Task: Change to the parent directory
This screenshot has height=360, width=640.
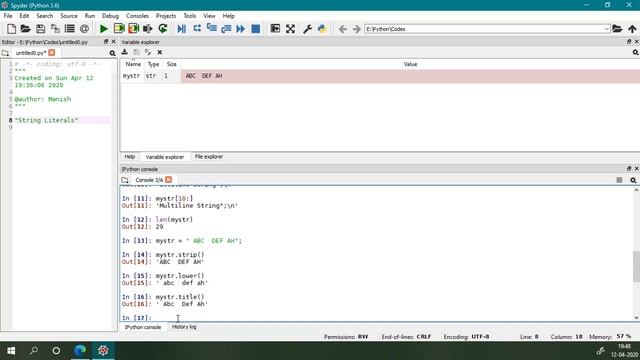Action: [x=632, y=29]
